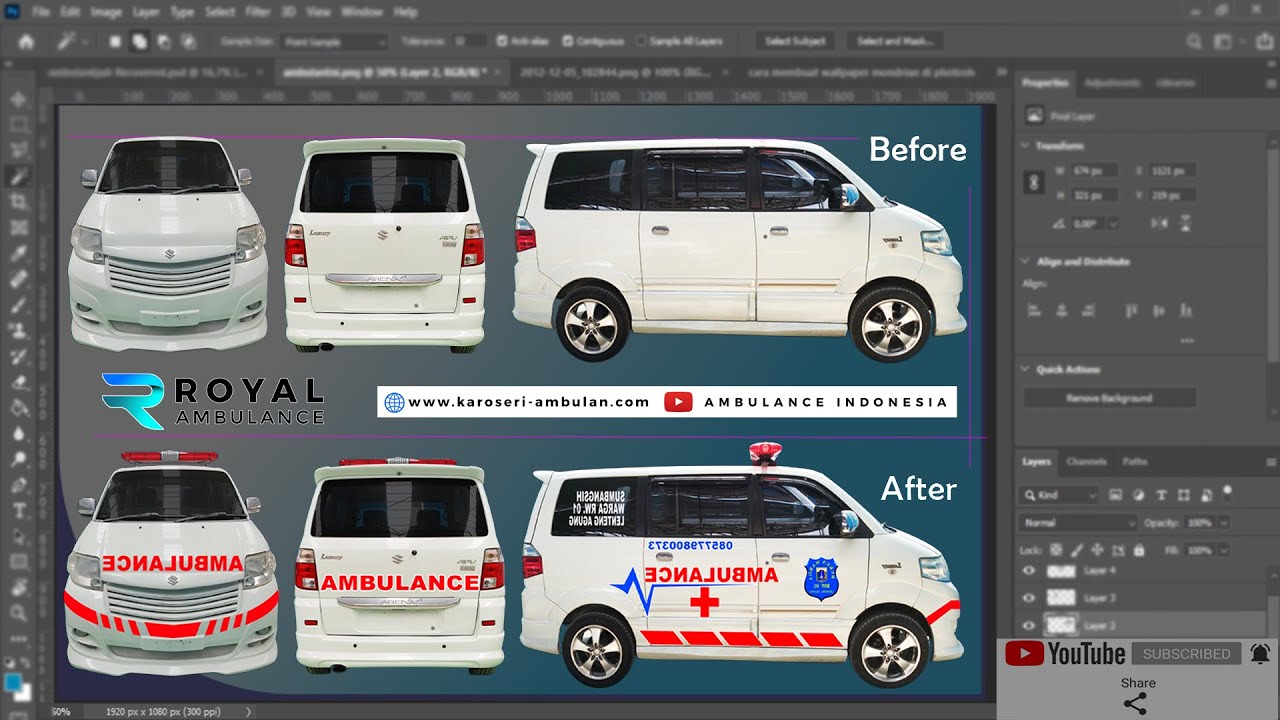Select the Pen tool

[x=18, y=485]
